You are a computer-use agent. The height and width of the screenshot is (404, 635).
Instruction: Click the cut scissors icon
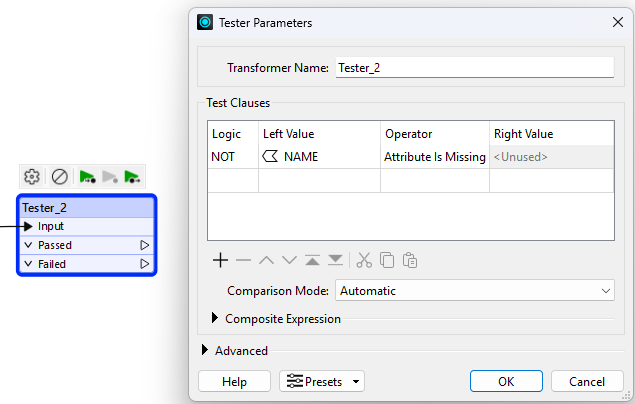pos(364,260)
